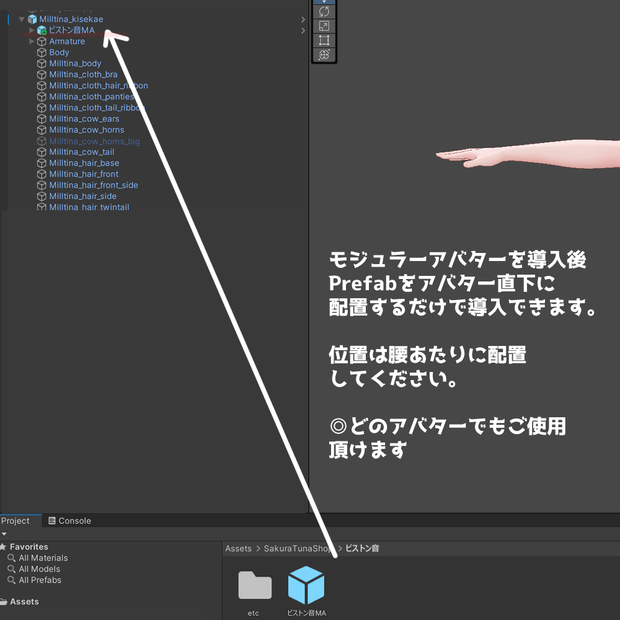Click the Milltina_kisekae prefab cube icon
This screenshot has height=620, width=620.
32,19
